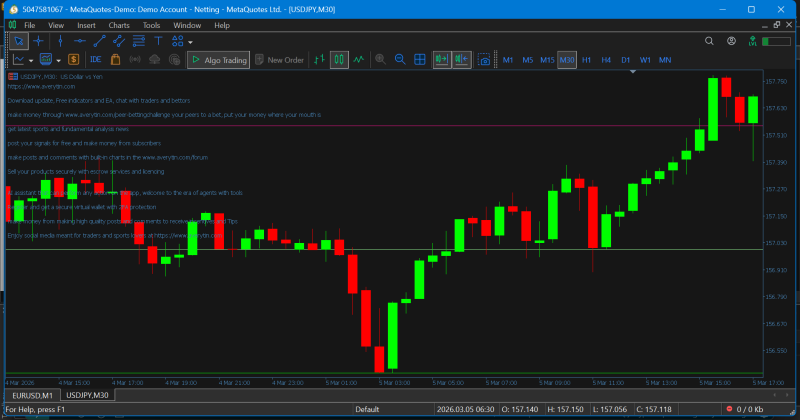Open the File menu

click(30, 25)
